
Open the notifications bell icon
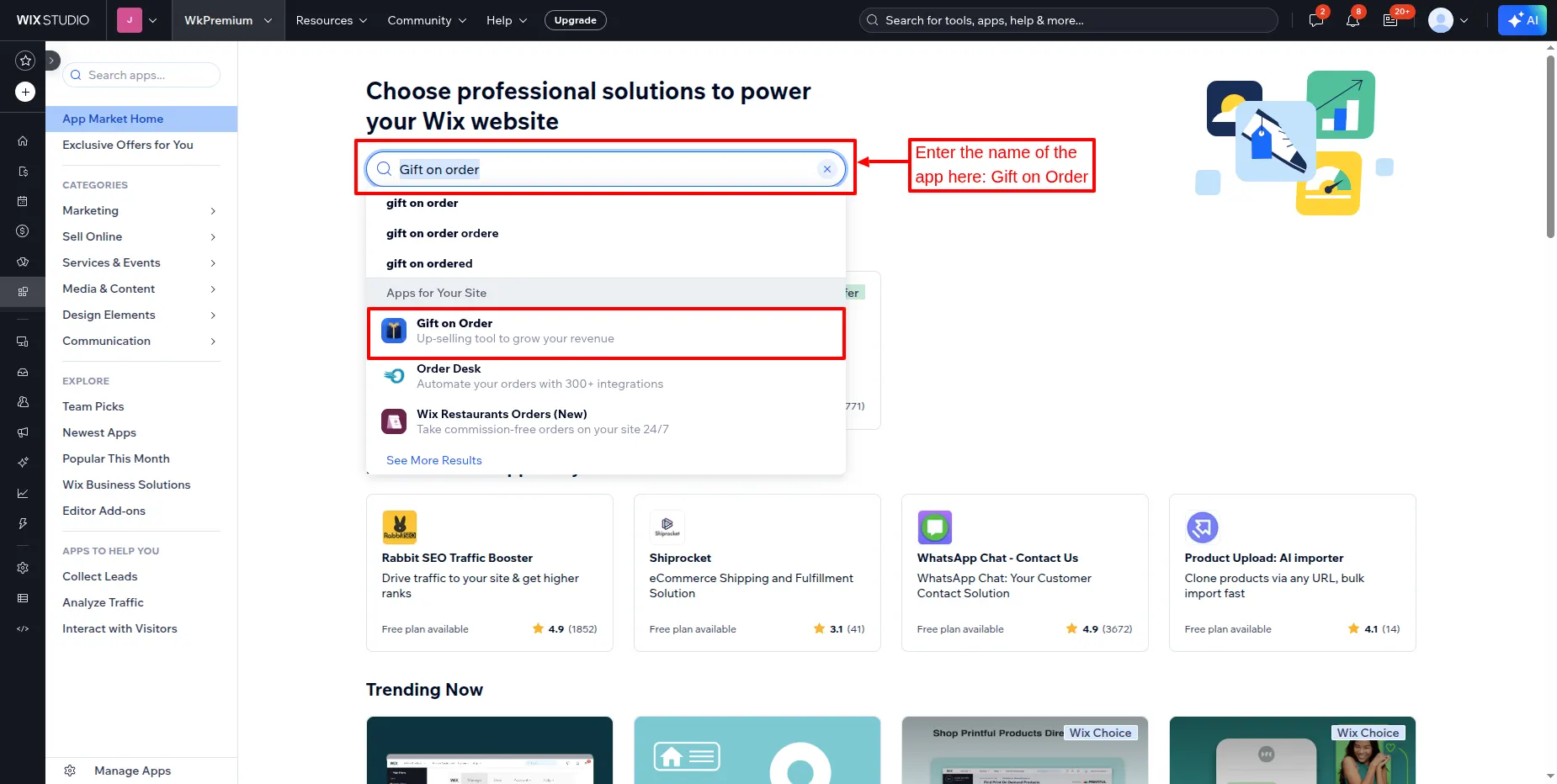[x=1352, y=20]
